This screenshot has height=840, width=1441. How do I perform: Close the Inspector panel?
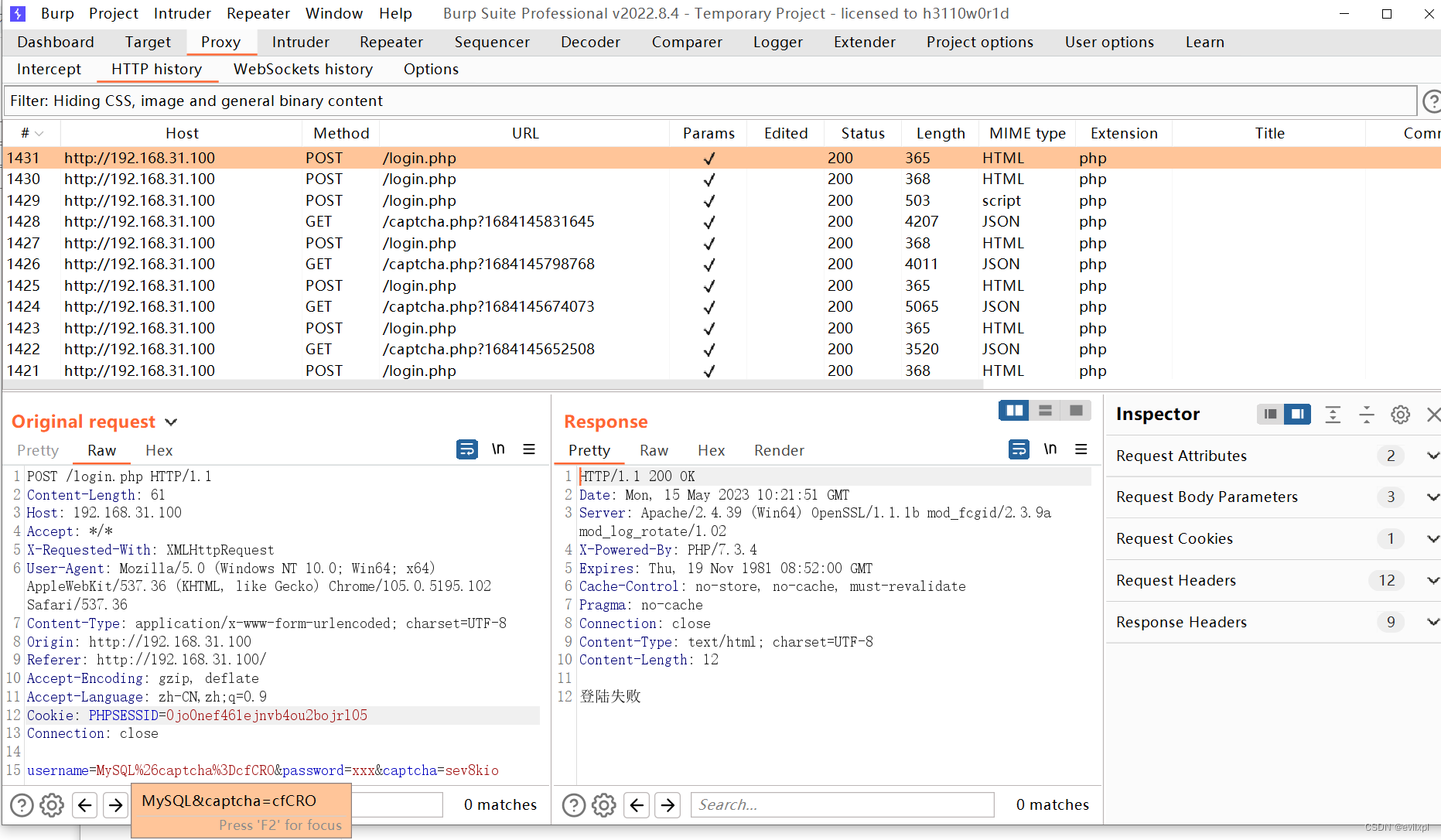tap(1433, 415)
